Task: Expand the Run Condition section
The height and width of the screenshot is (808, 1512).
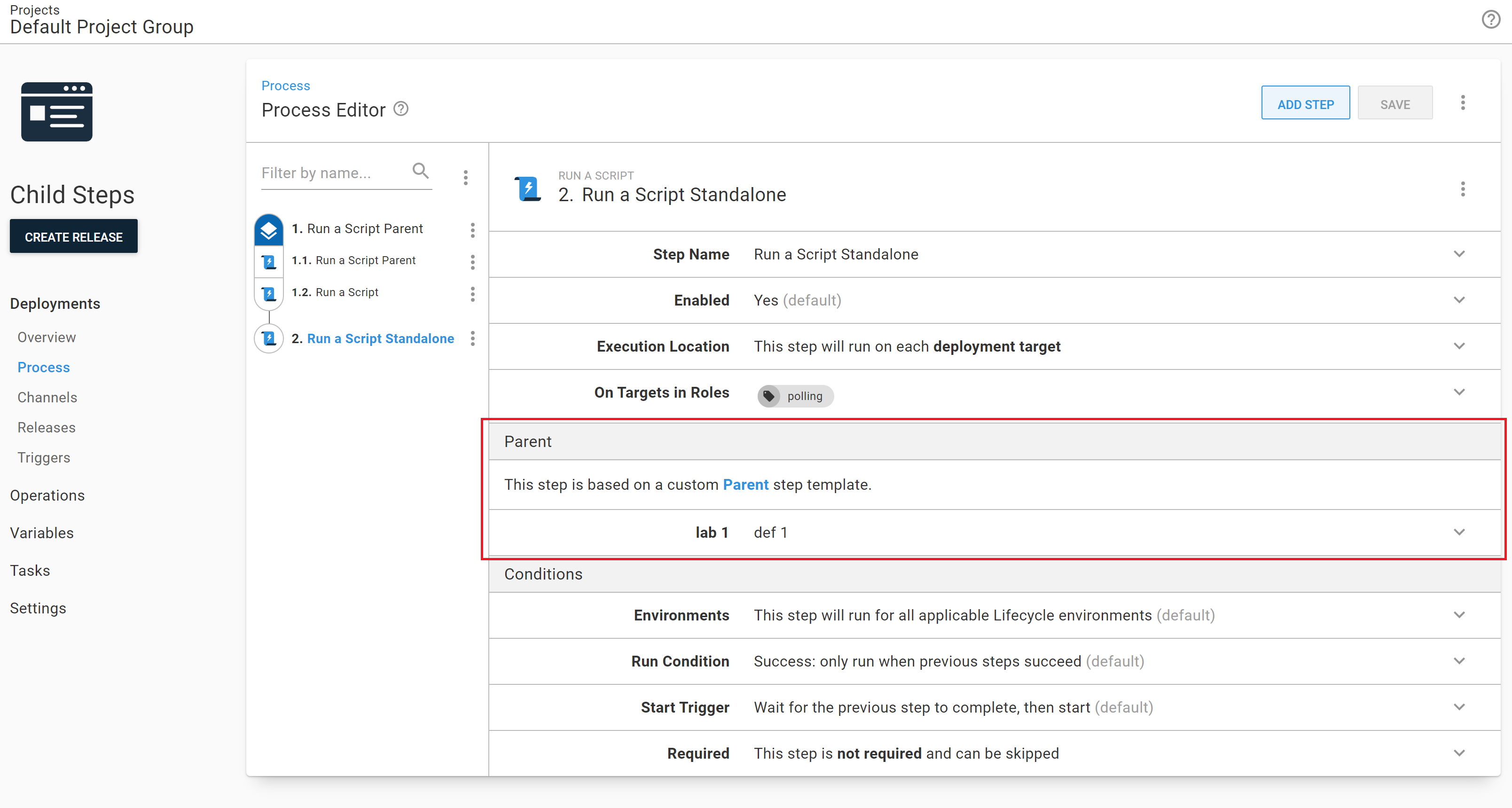Action: [1460, 660]
